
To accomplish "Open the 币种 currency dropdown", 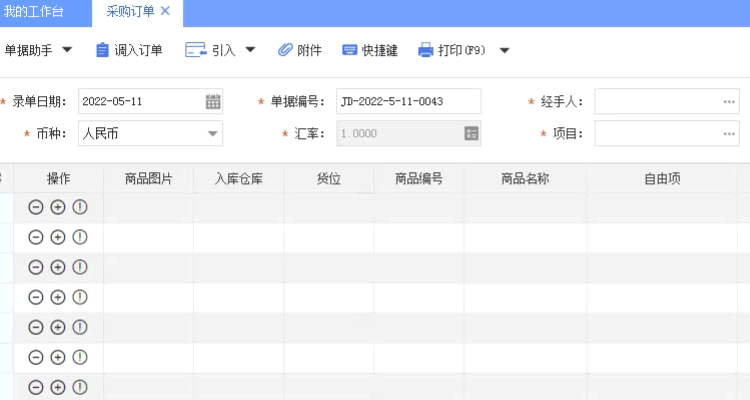I will click(213, 133).
